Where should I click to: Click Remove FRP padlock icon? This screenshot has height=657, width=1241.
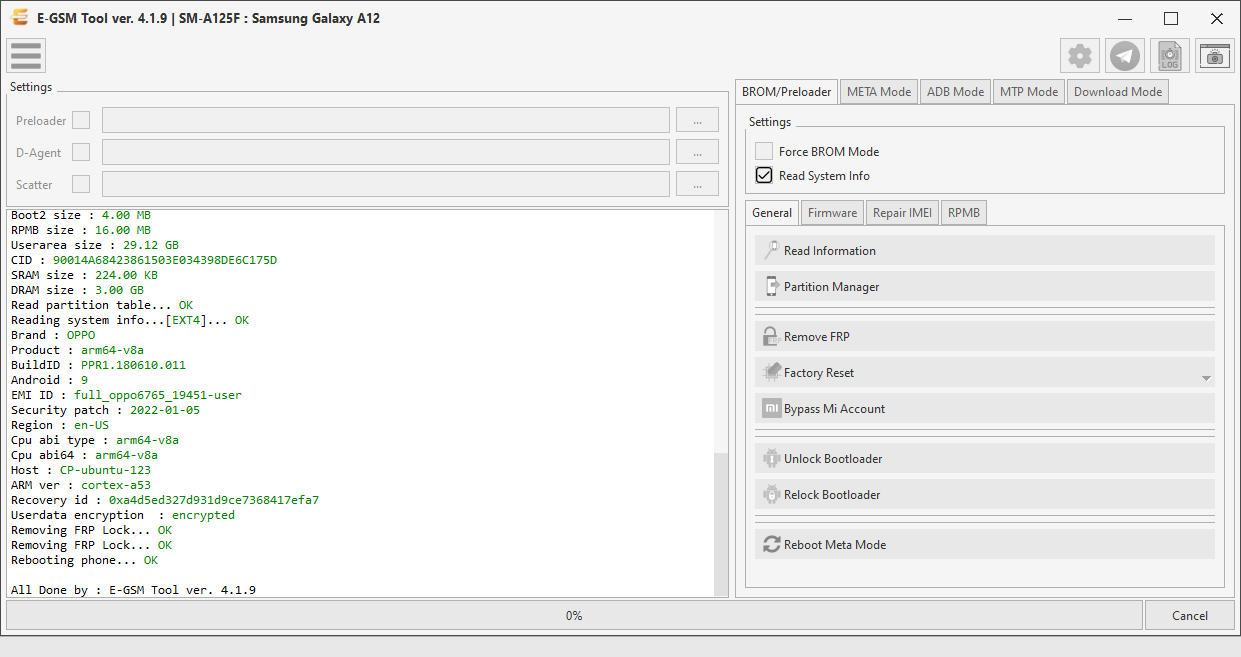[771, 336]
